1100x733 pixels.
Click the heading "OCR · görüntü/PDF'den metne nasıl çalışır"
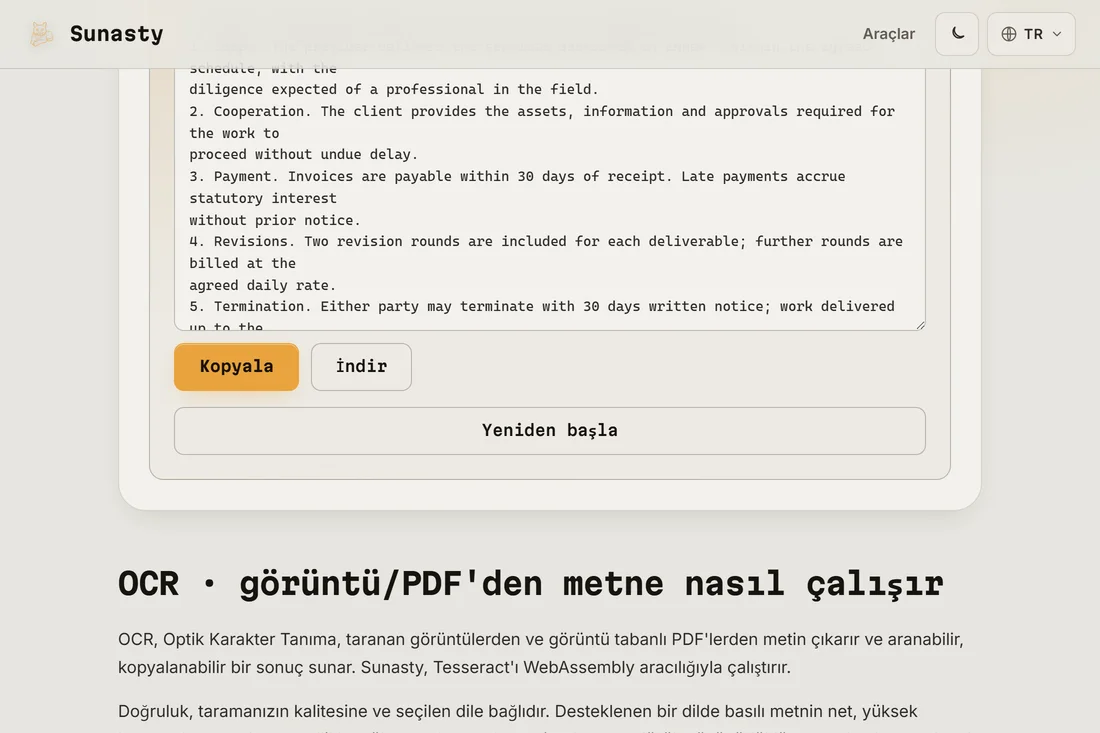[530, 584]
